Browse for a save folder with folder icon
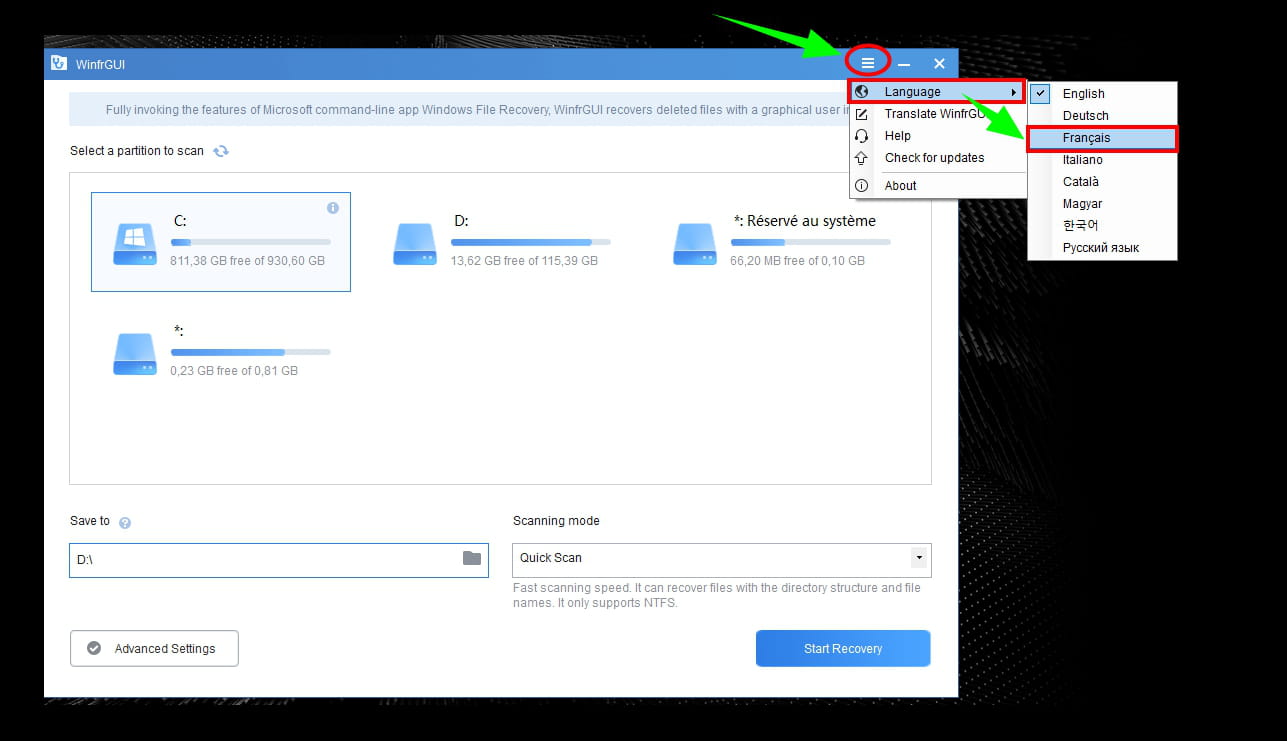This screenshot has width=1287, height=741. point(472,558)
